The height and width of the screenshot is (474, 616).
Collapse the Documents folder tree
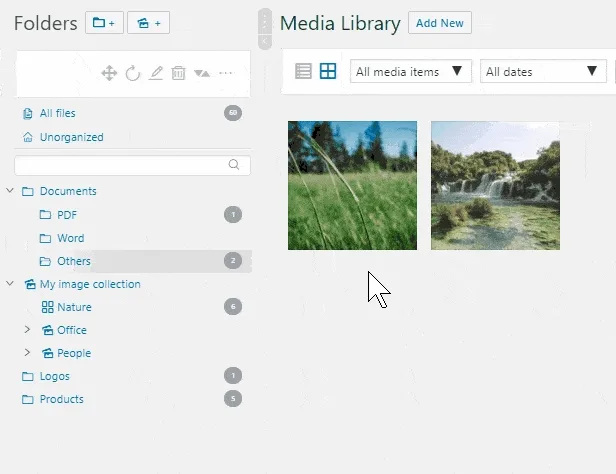(10, 191)
